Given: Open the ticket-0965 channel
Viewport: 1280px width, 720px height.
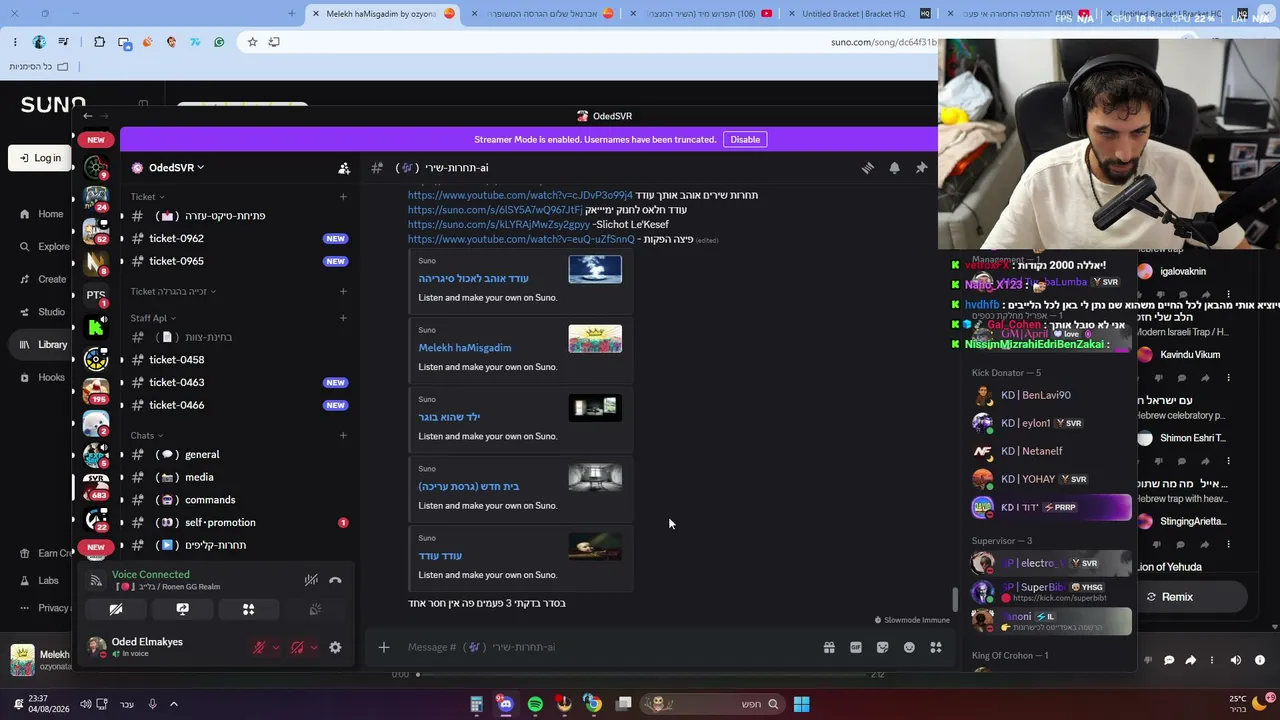Looking at the screenshot, I should click(240, 261).
